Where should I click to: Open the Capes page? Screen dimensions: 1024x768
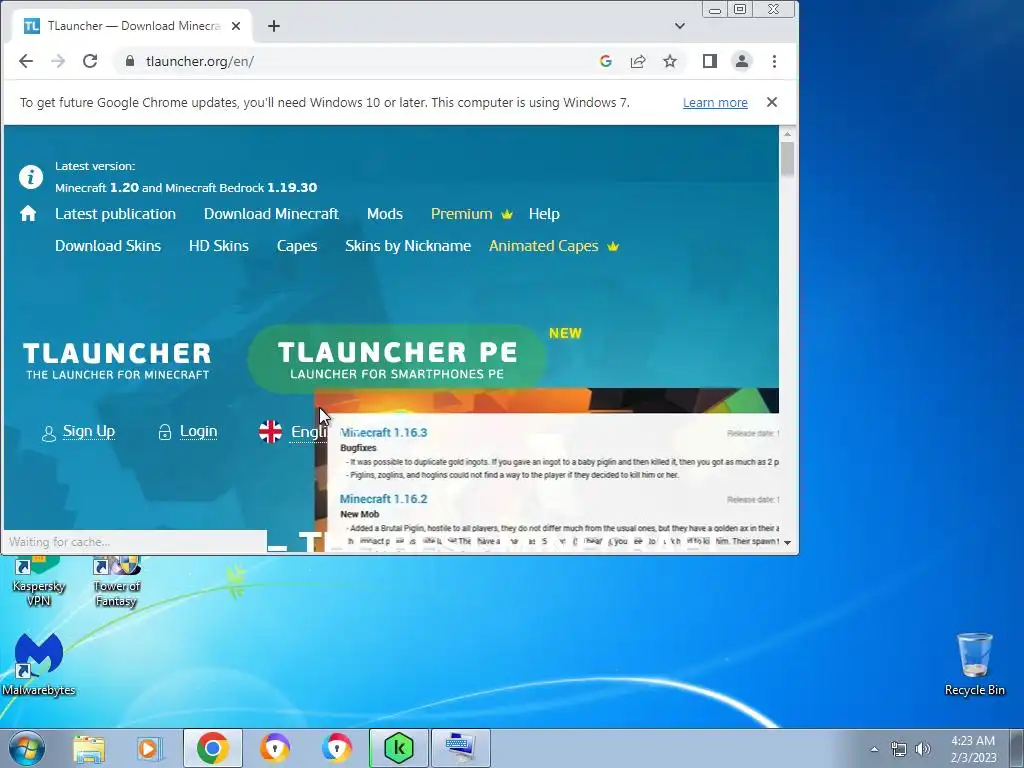(296, 246)
